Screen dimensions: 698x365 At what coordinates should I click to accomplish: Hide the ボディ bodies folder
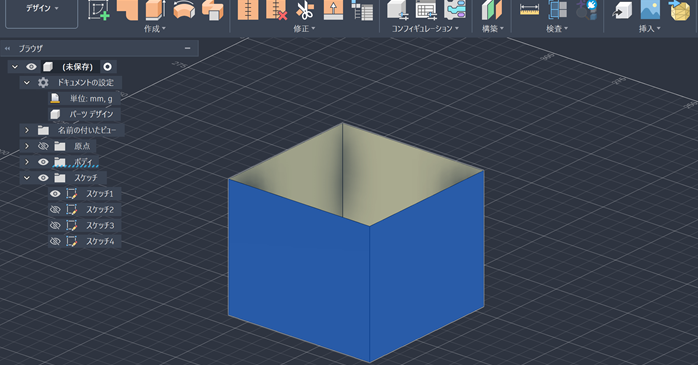(x=43, y=162)
